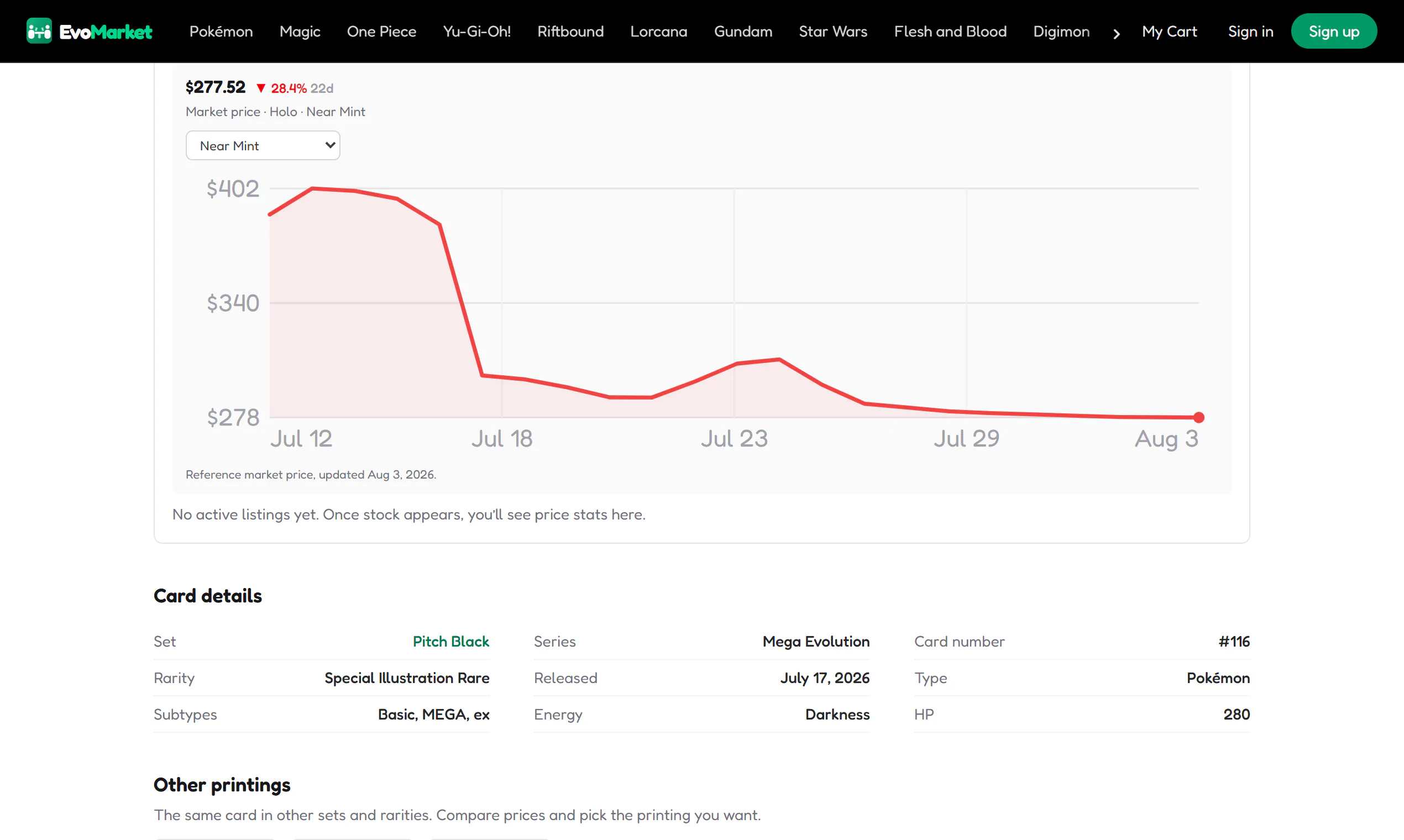Open the Yu-Gi-Oh! category
1404x840 pixels.
[476, 31]
